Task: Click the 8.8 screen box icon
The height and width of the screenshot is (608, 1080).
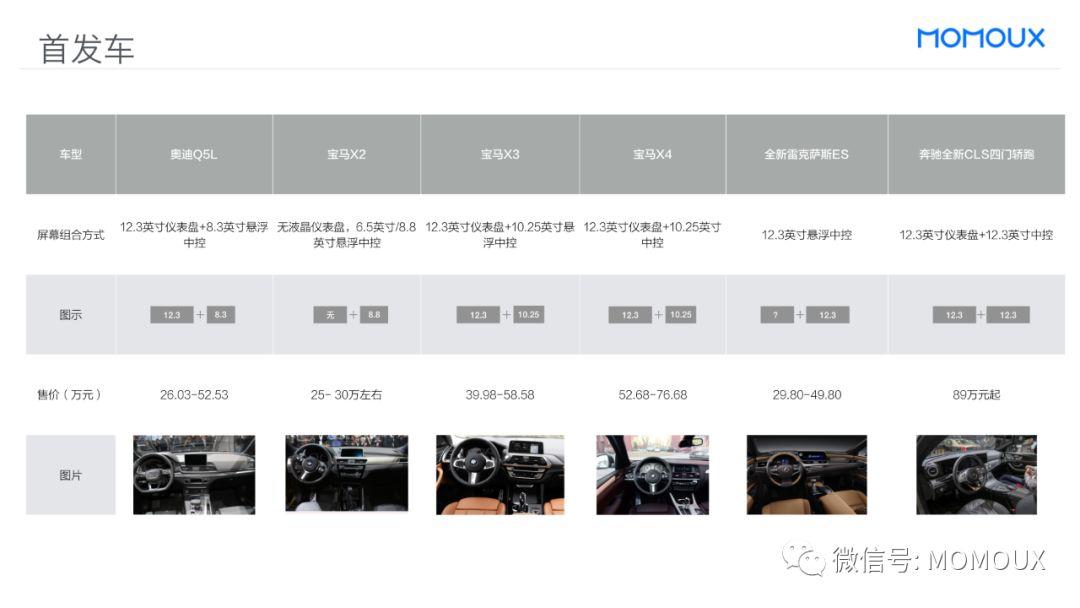Action: click(x=374, y=315)
